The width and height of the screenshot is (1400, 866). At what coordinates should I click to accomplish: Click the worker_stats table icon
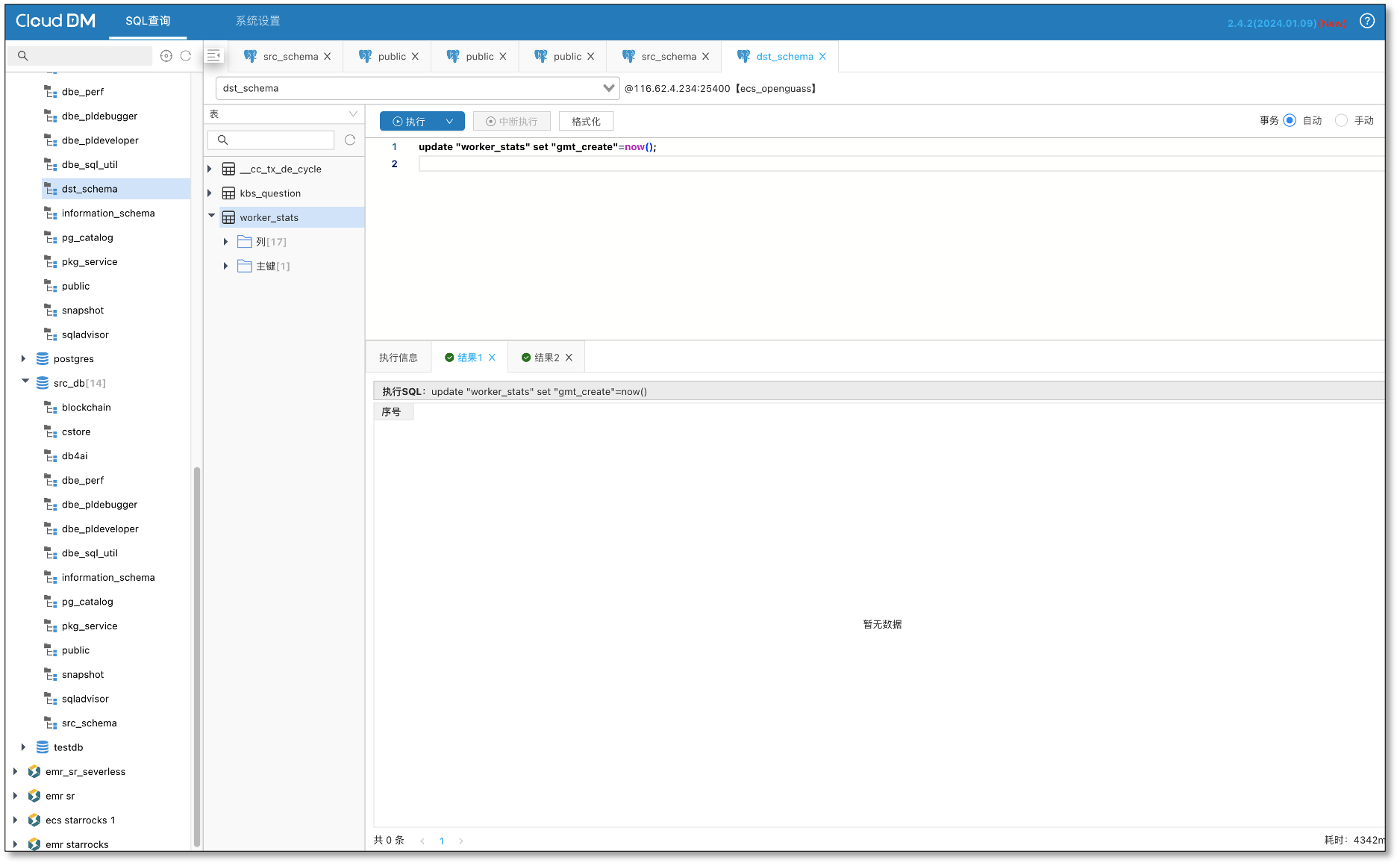(x=229, y=218)
